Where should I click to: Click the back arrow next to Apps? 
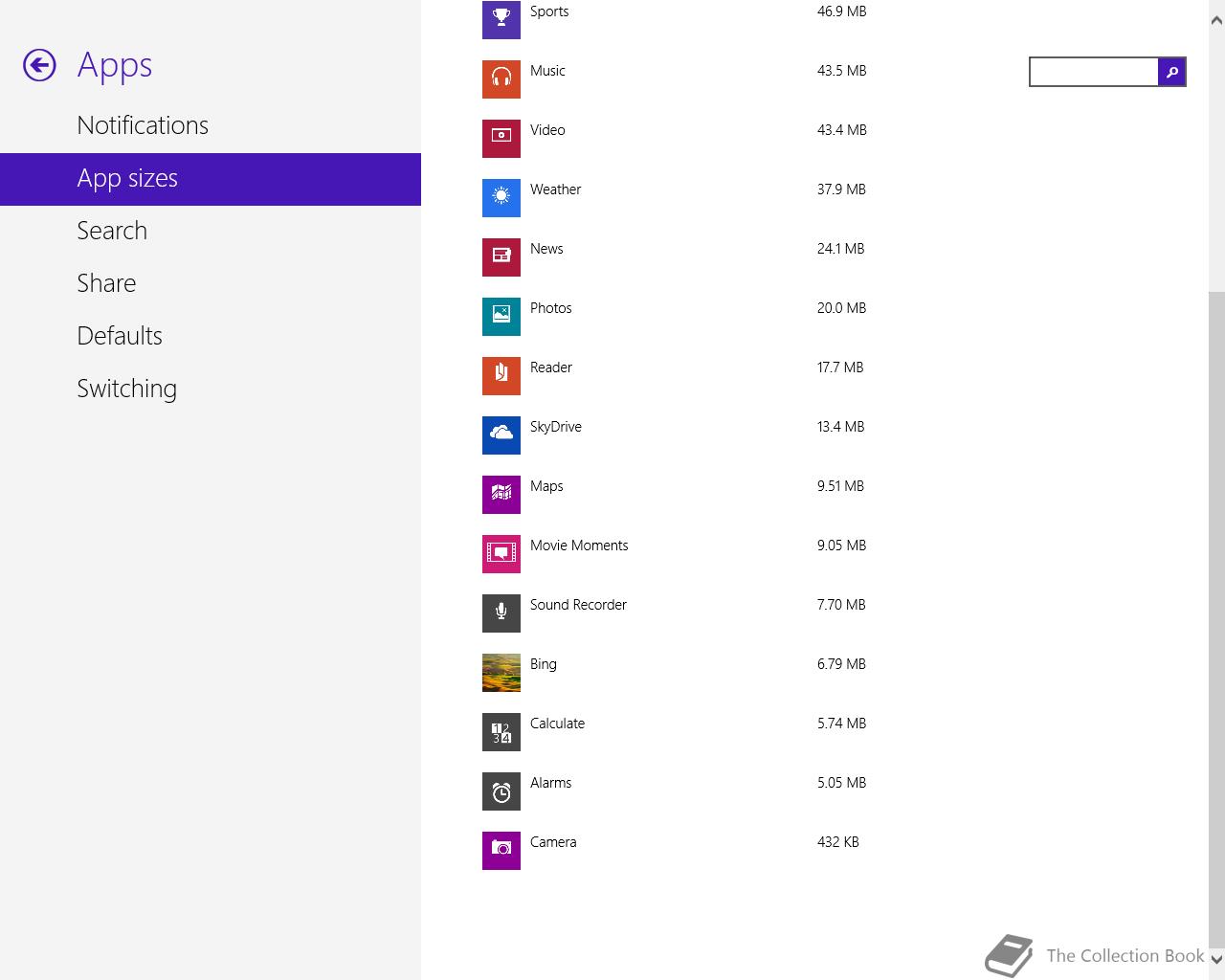tap(39, 65)
